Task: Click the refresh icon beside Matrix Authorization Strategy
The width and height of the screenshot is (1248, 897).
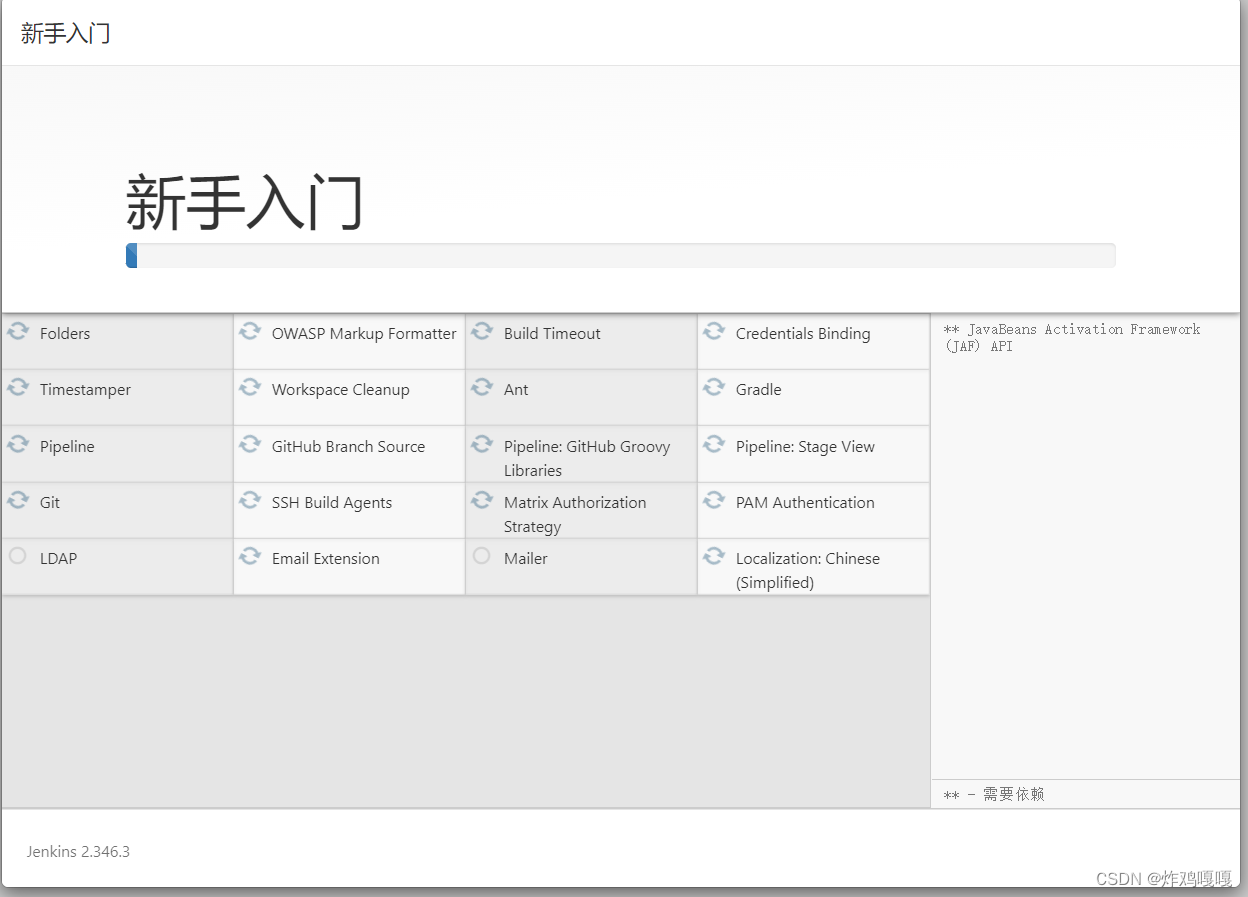Action: (482, 500)
